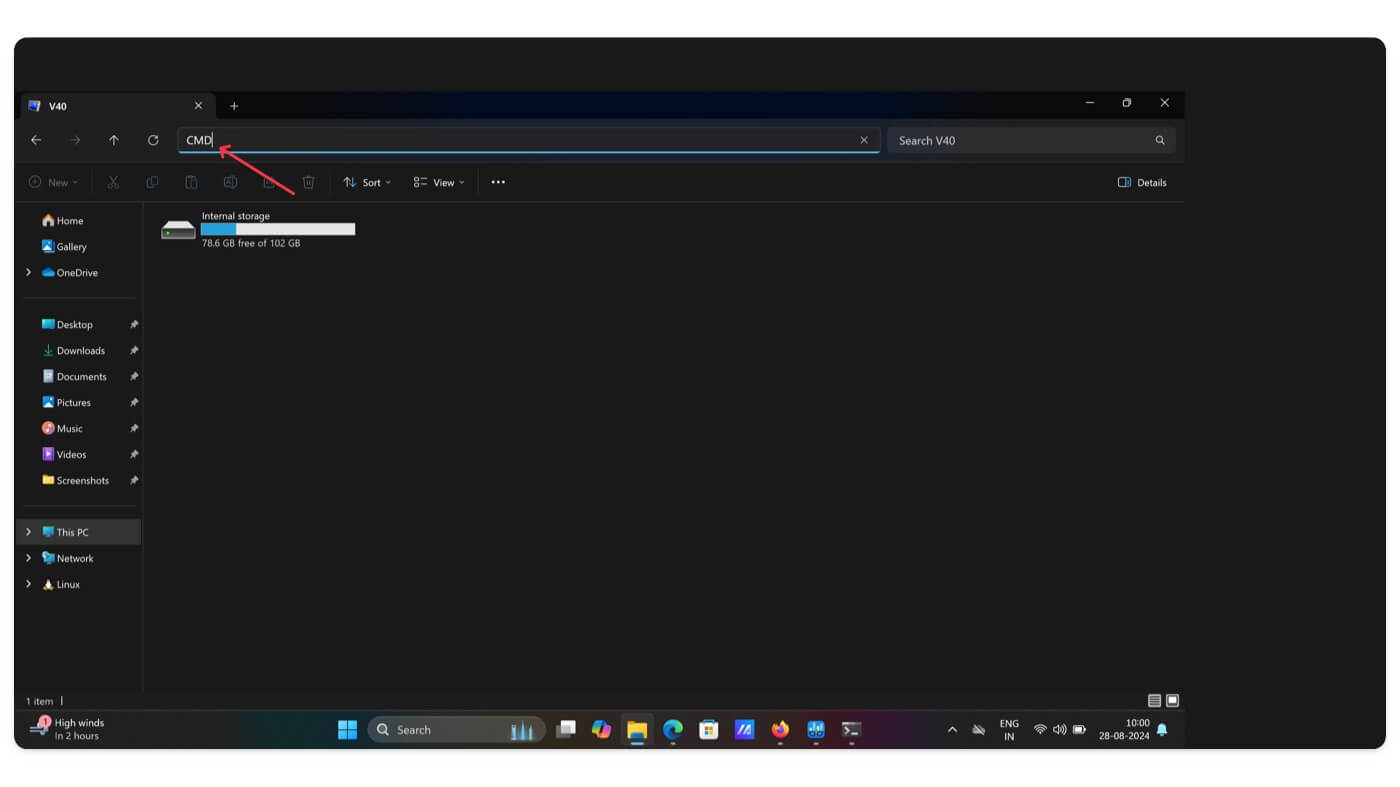Screen dimensions: 1400x787
Task: Switch to large thumbnails view icon
Action: pyautogui.click(x=1173, y=701)
